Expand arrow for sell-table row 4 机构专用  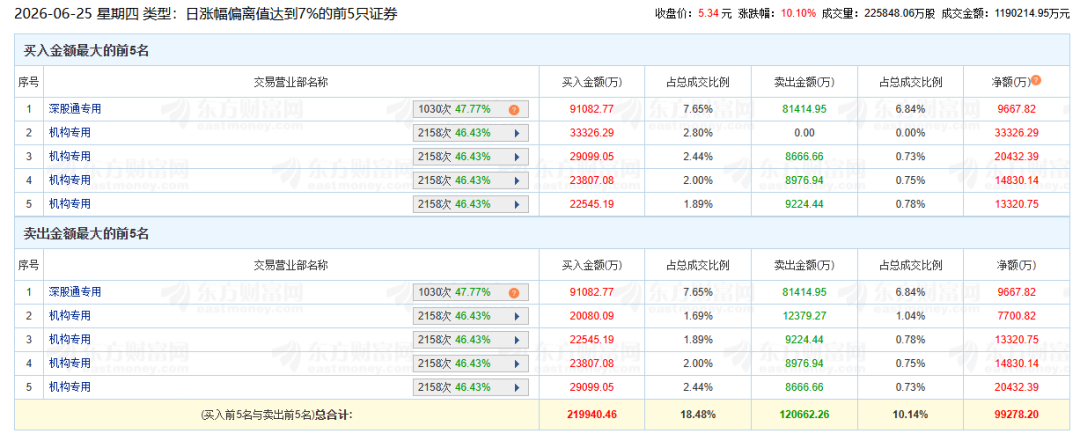tap(517, 363)
